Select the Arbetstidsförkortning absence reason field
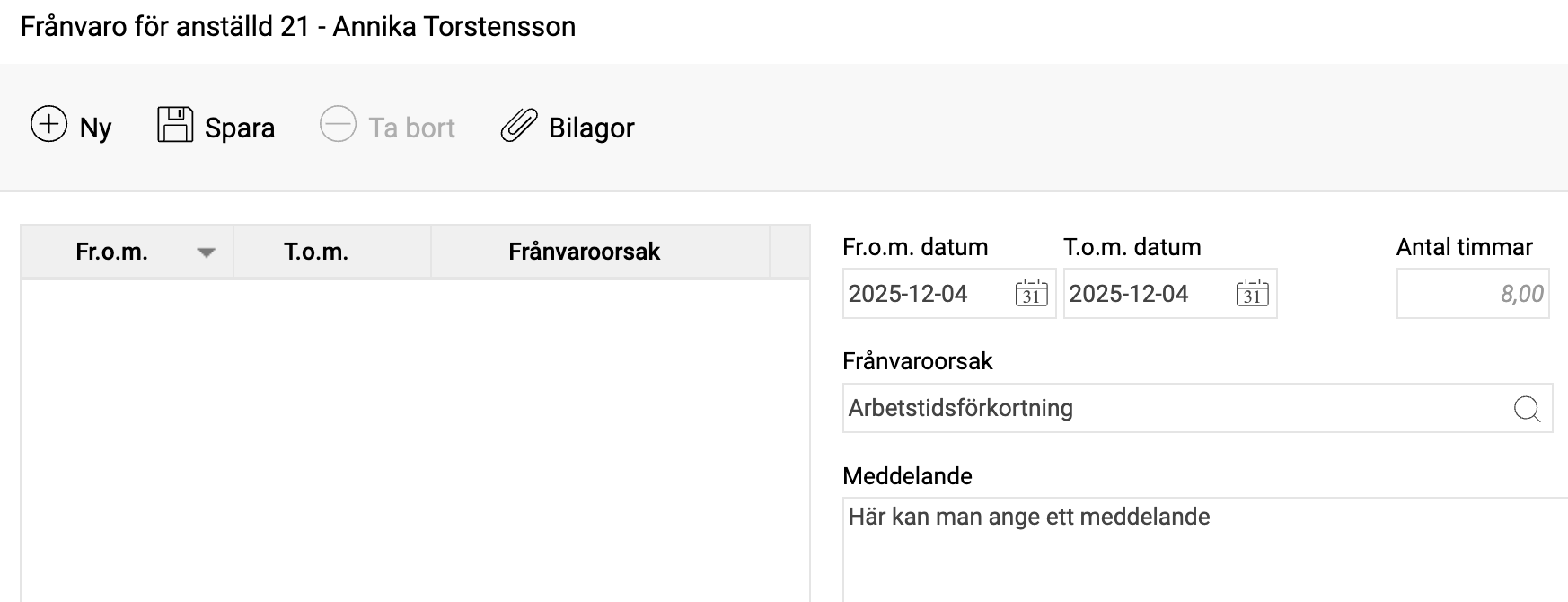Screen dimensions: 1568x602 (x=1167, y=409)
